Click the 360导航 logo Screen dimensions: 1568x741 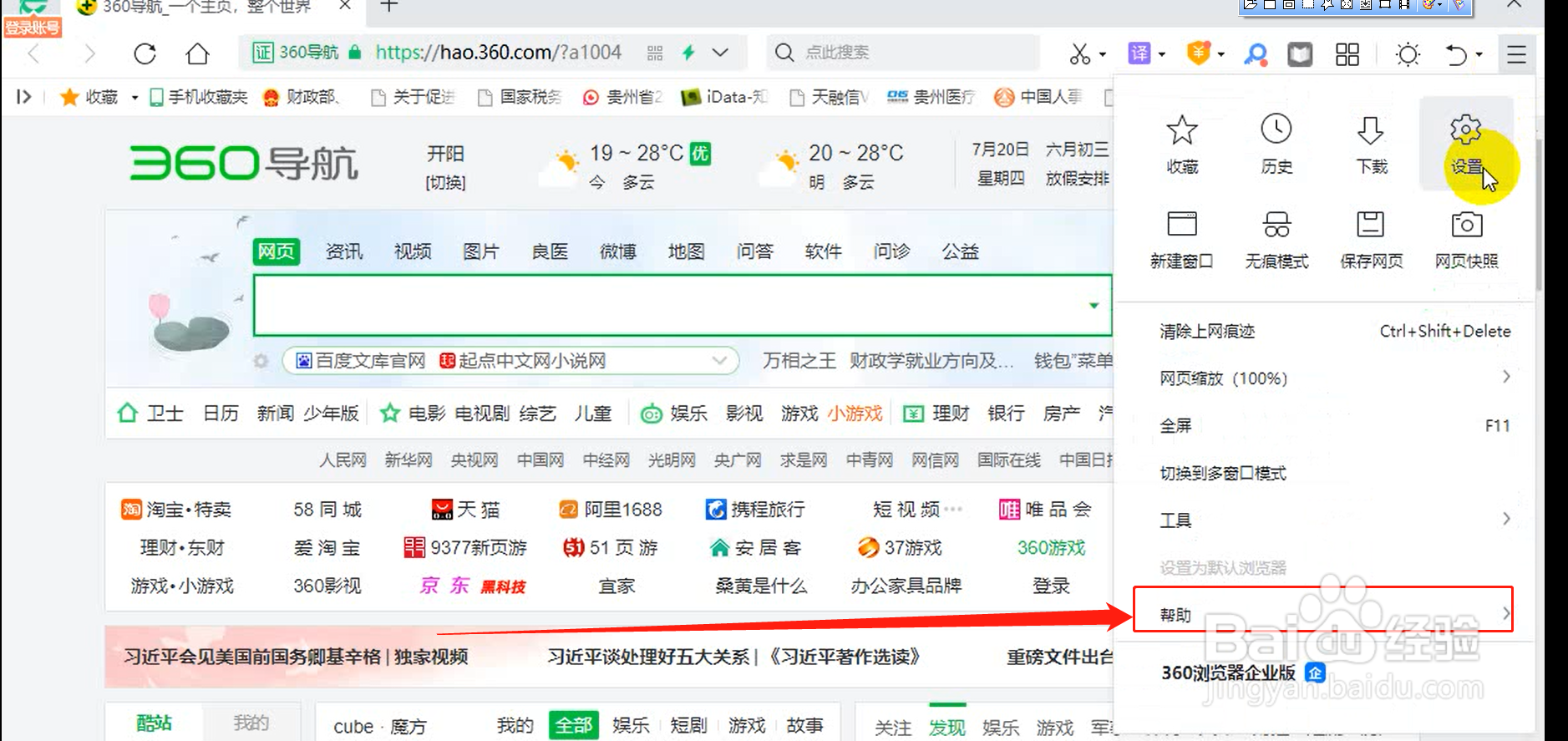(244, 163)
